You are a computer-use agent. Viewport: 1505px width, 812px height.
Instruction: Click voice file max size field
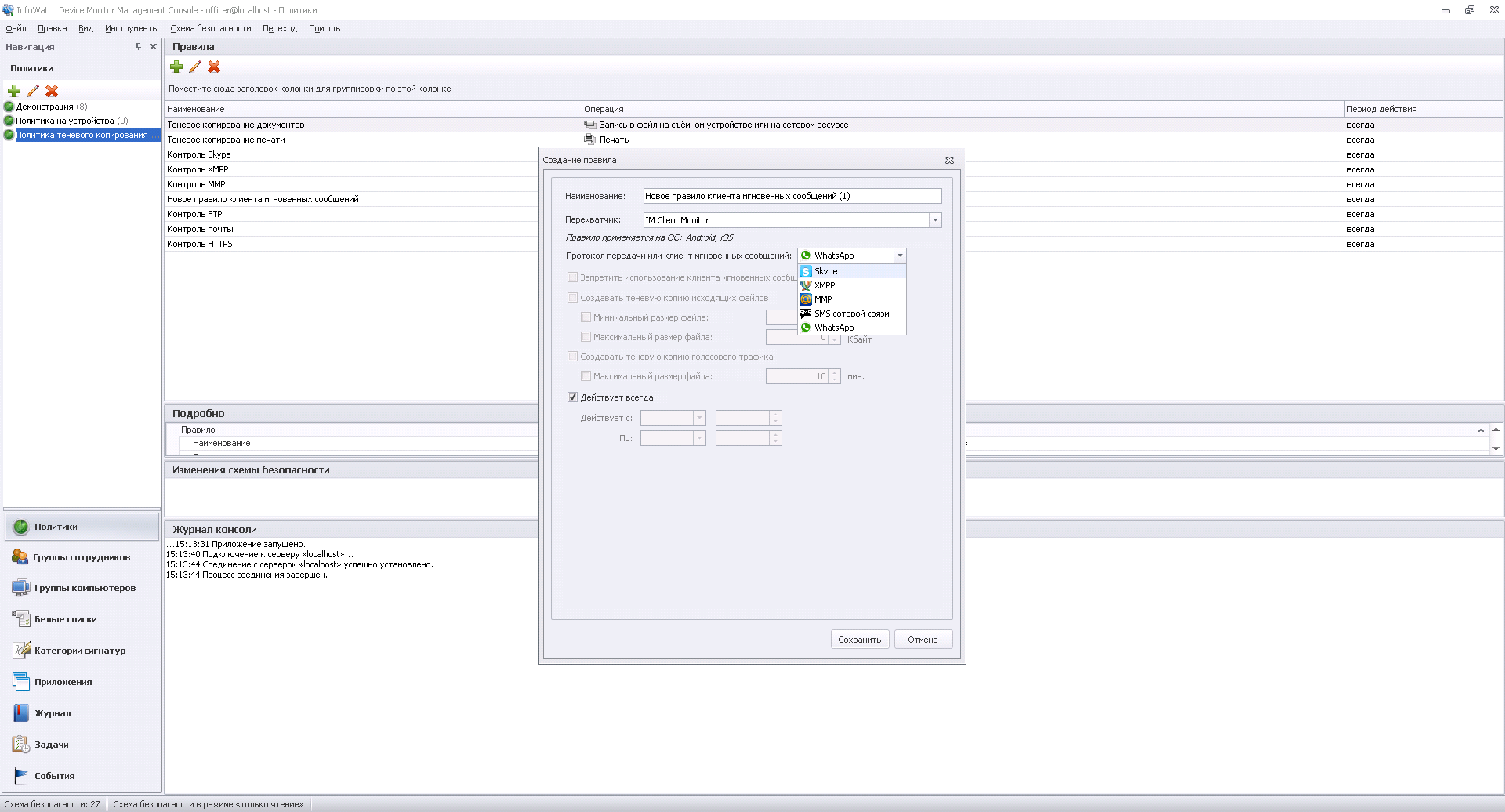796,376
